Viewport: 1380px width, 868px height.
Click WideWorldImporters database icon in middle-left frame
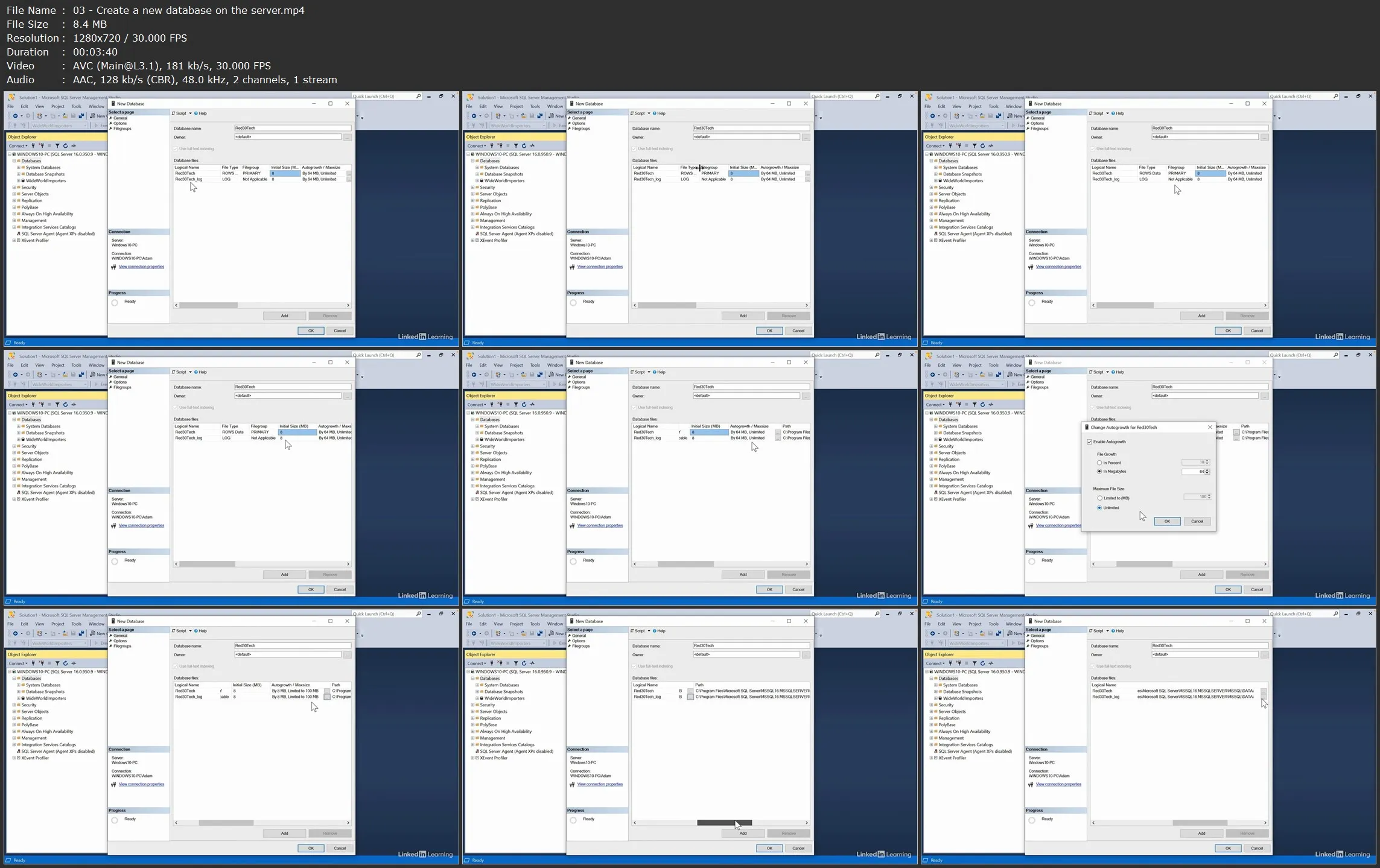click(x=23, y=439)
